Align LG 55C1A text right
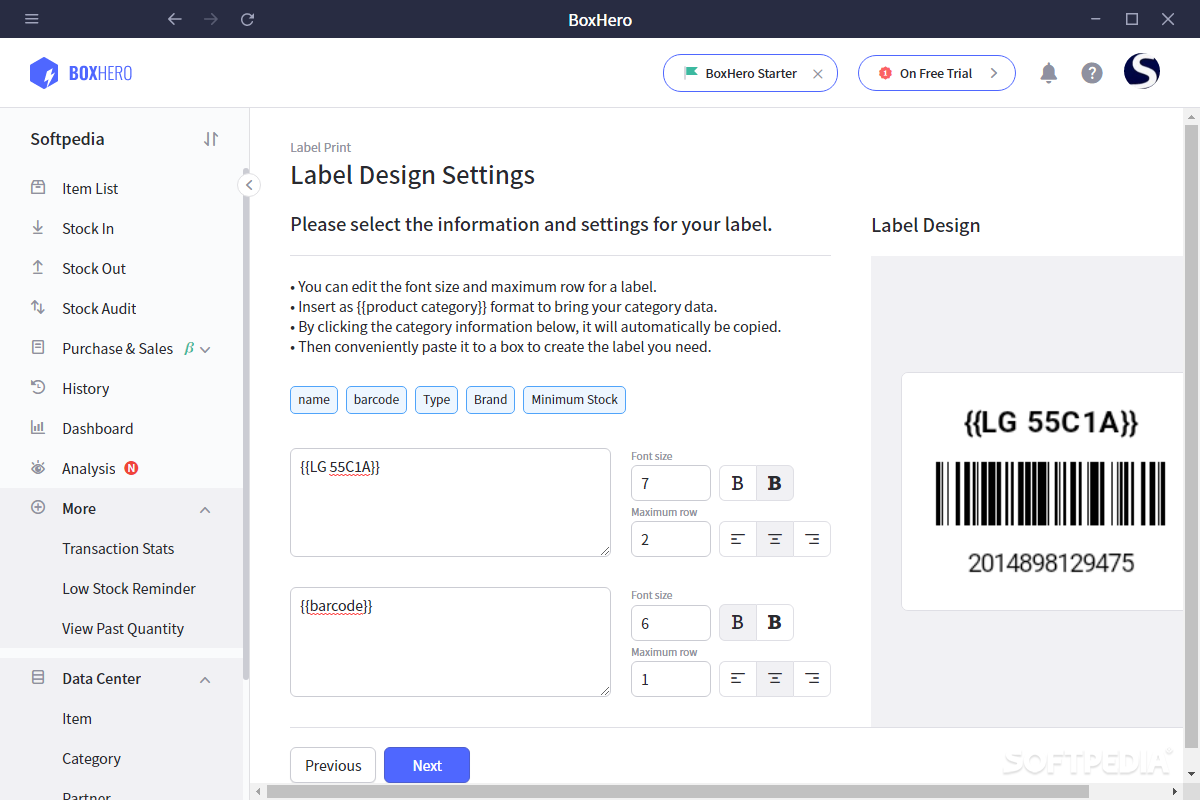This screenshot has width=1200, height=800. click(812, 539)
